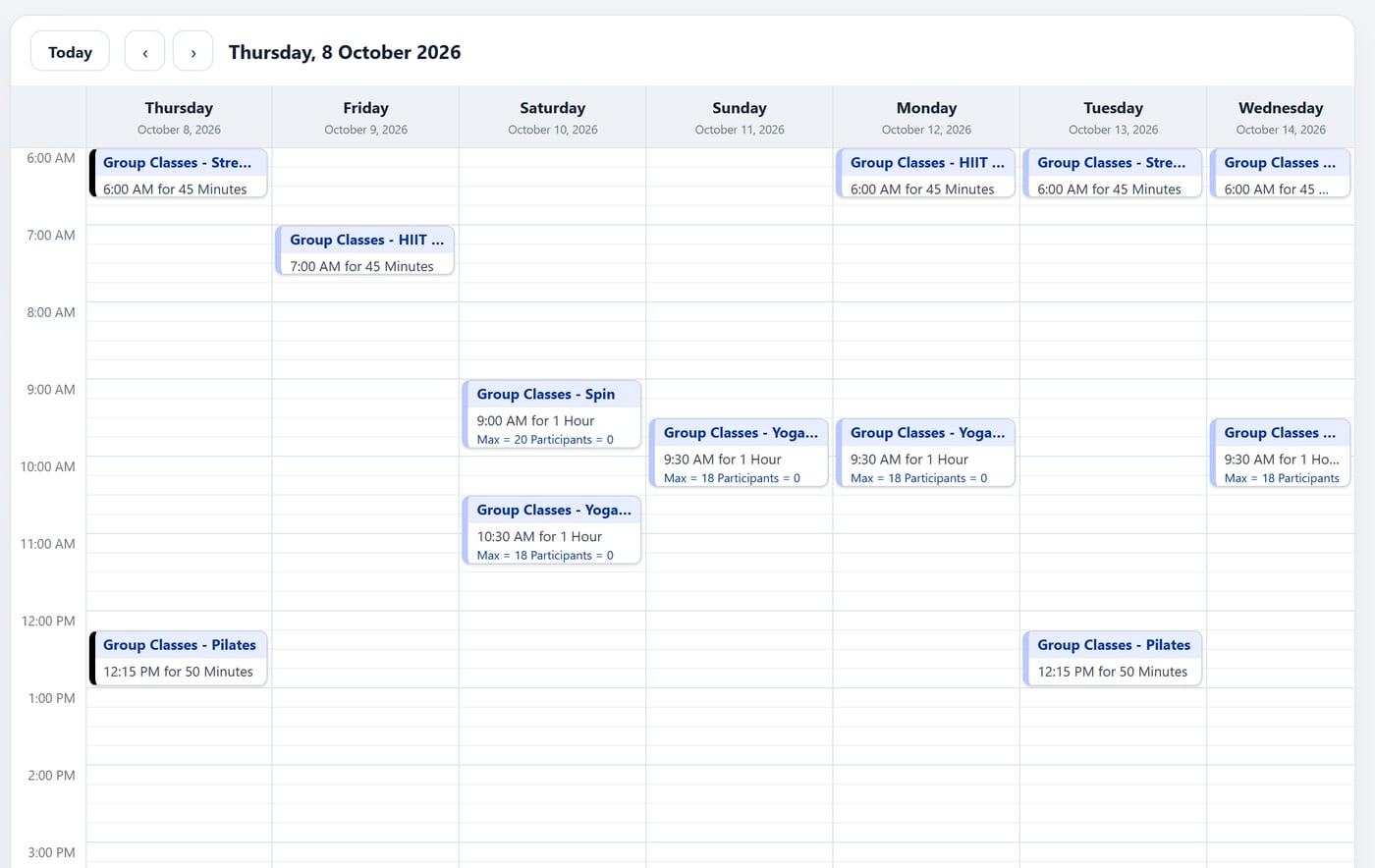Click the 8:00 AM time label
Screen dimensions: 1375x868
click(51, 312)
